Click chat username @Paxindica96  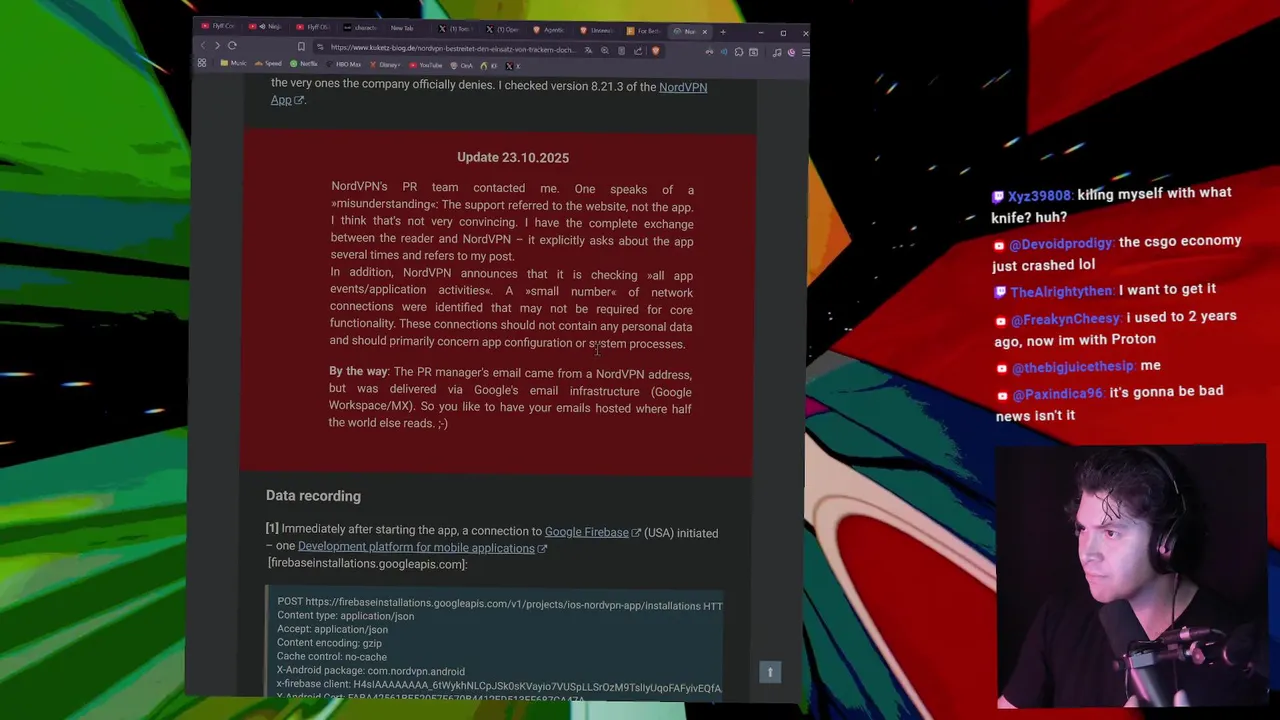1056,394
